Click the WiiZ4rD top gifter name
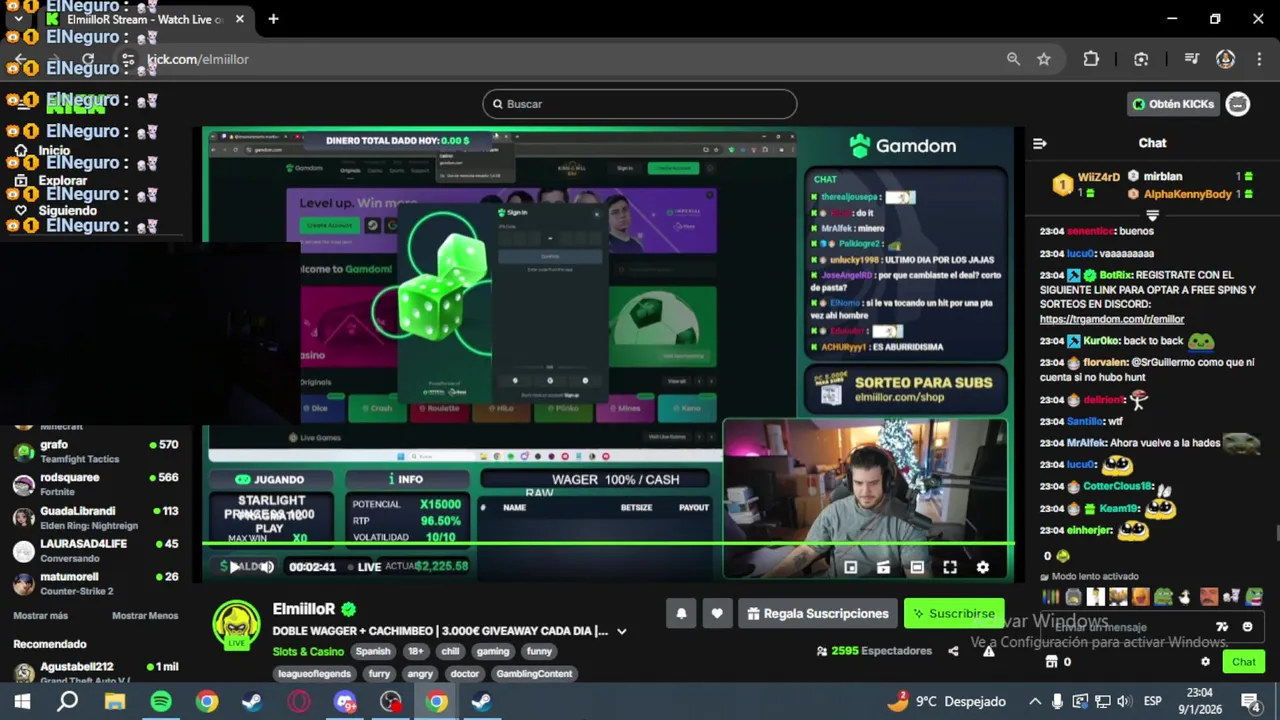The image size is (1280, 720). point(1098,177)
